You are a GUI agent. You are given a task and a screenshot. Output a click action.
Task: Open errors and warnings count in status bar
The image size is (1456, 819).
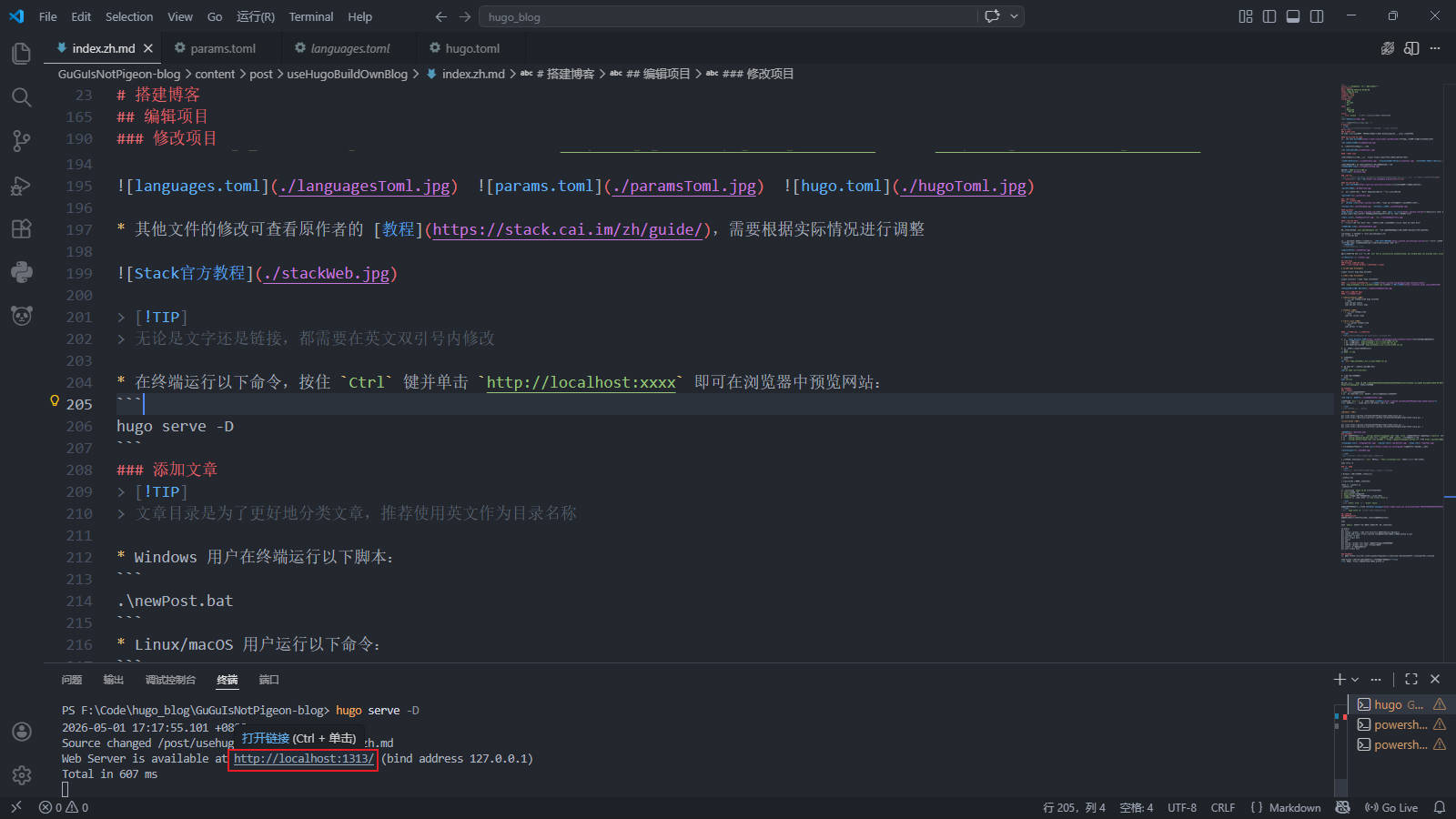coord(64,807)
